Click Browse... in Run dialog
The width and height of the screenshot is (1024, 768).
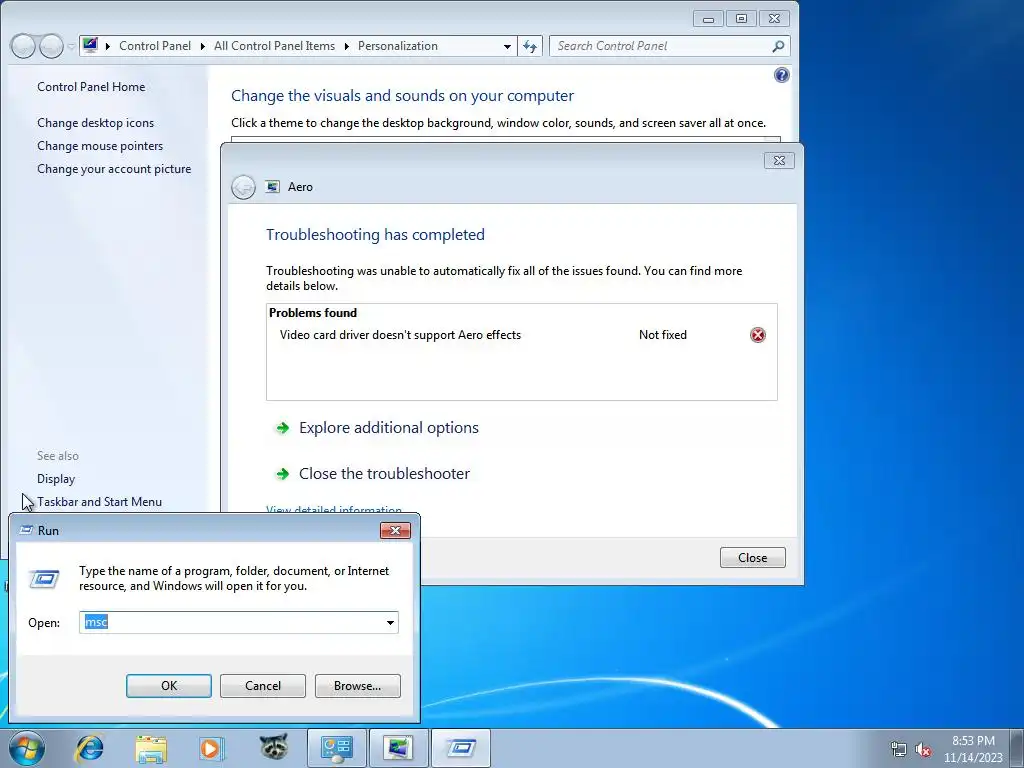click(357, 686)
